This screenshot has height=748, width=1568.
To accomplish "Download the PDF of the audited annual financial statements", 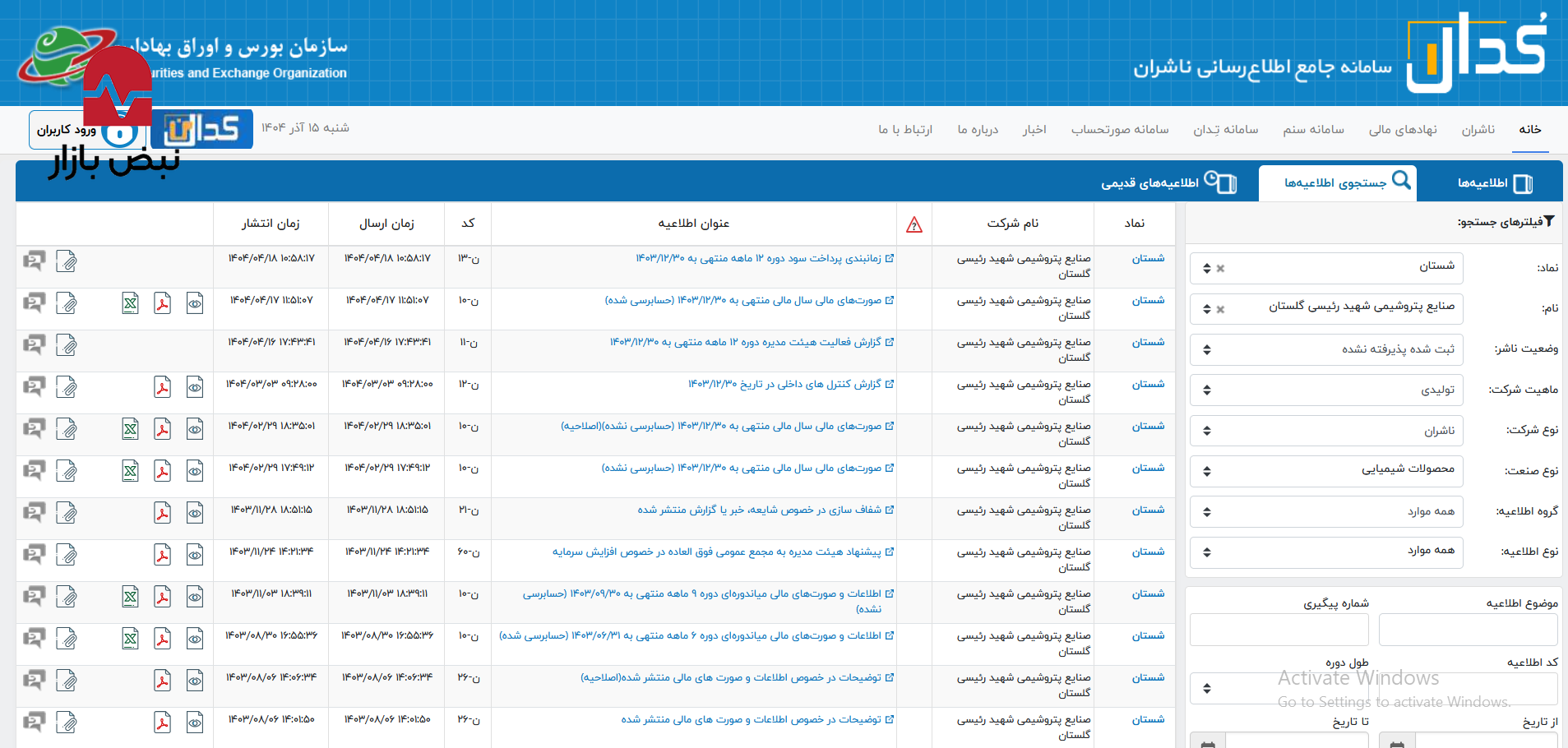I will pos(162,303).
